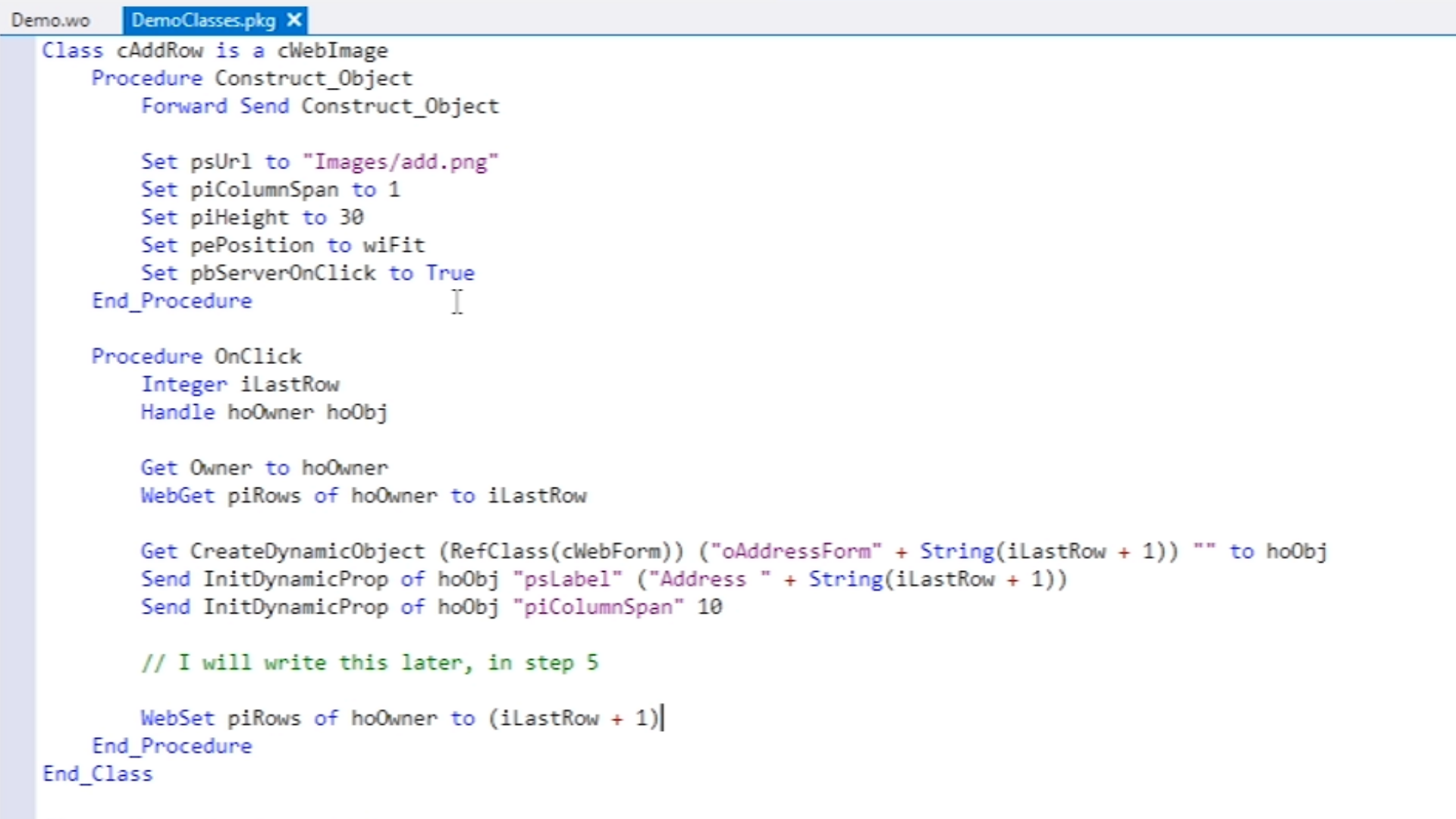Switch to the Demo.wo tab

click(50, 20)
